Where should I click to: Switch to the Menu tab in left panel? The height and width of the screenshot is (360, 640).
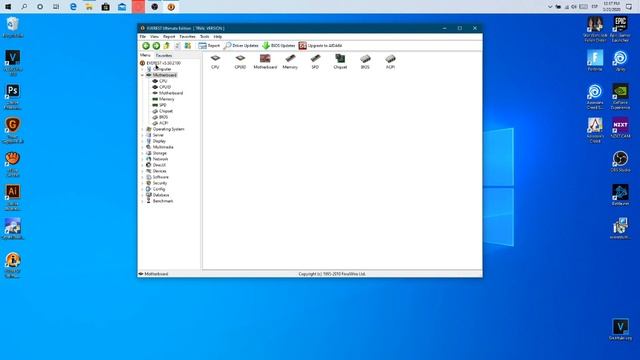click(145, 55)
